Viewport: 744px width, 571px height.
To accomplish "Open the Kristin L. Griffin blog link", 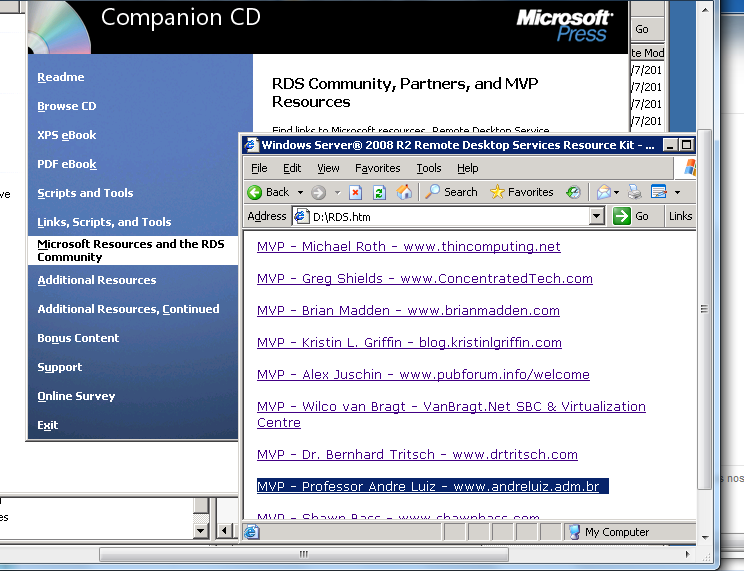I will [x=409, y=342].
